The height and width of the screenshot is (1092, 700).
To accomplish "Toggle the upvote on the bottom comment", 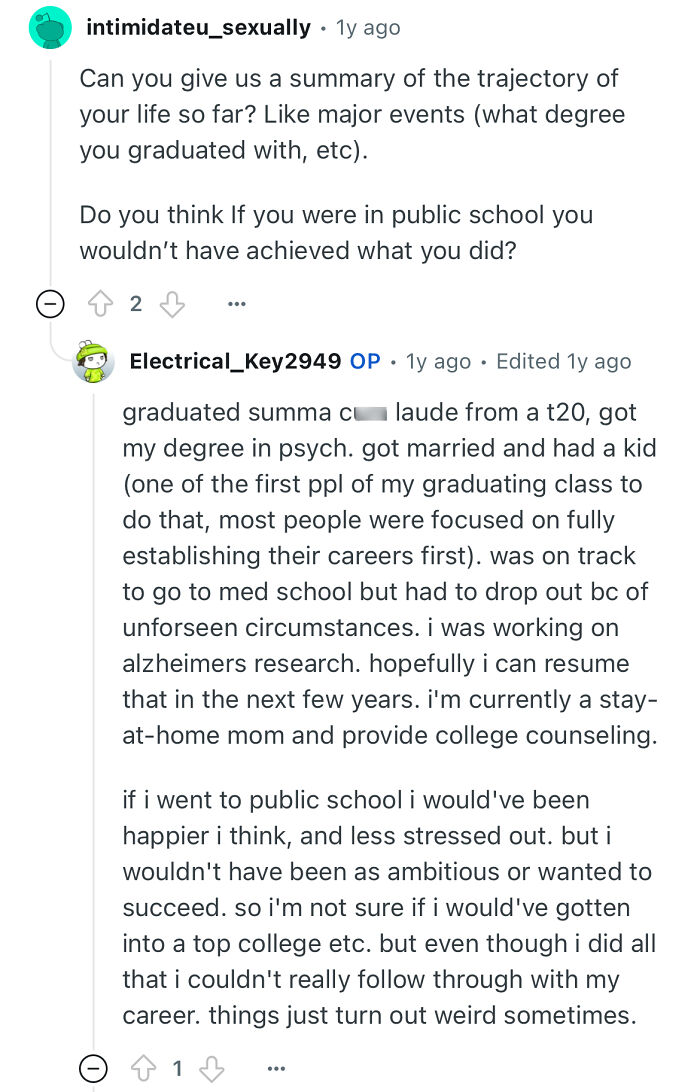I will point(143,1068).
